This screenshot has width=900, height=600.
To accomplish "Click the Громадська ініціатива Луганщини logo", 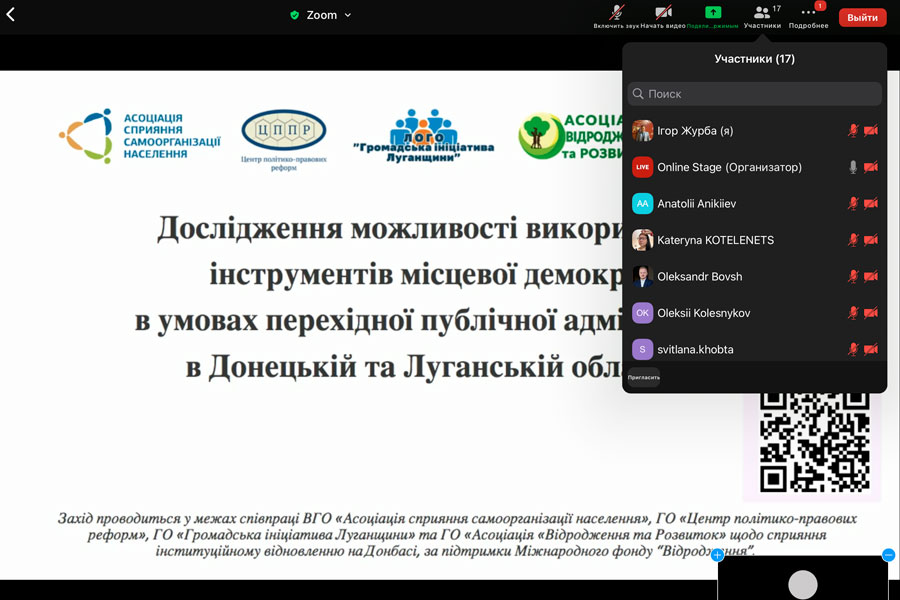I will pos(424,136).
